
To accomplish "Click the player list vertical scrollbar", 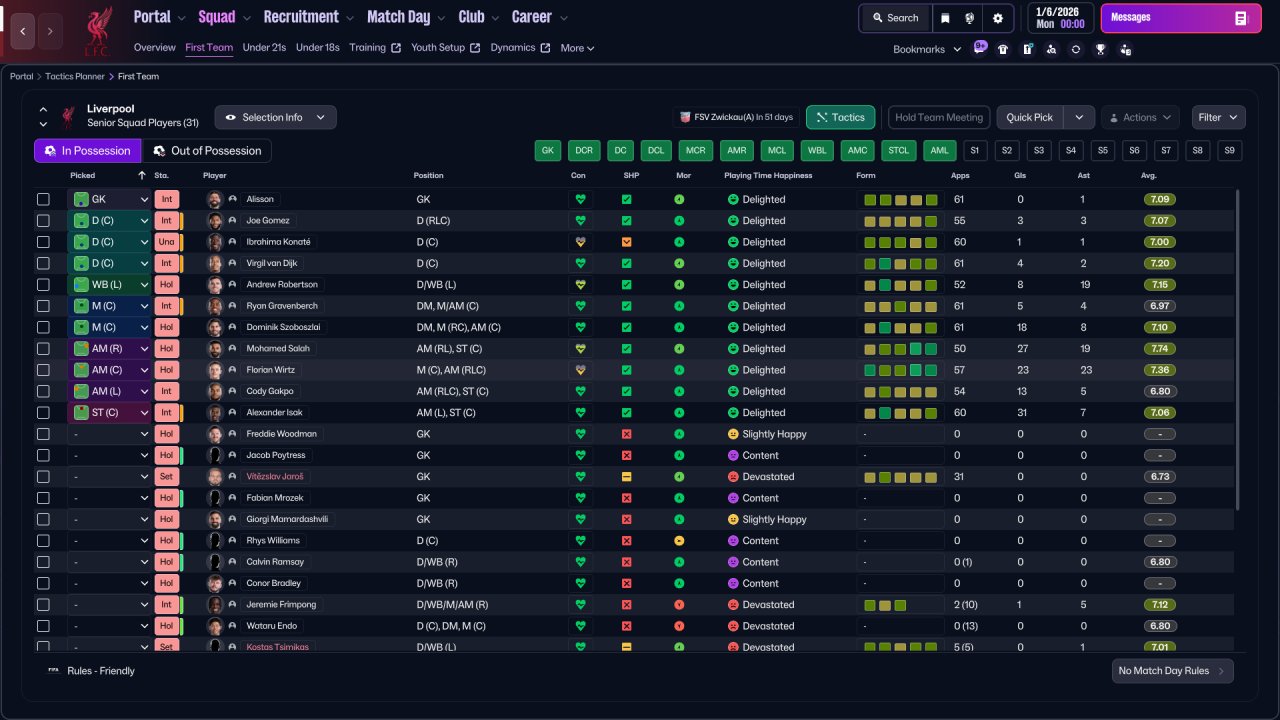I will tap(1238, 350).
